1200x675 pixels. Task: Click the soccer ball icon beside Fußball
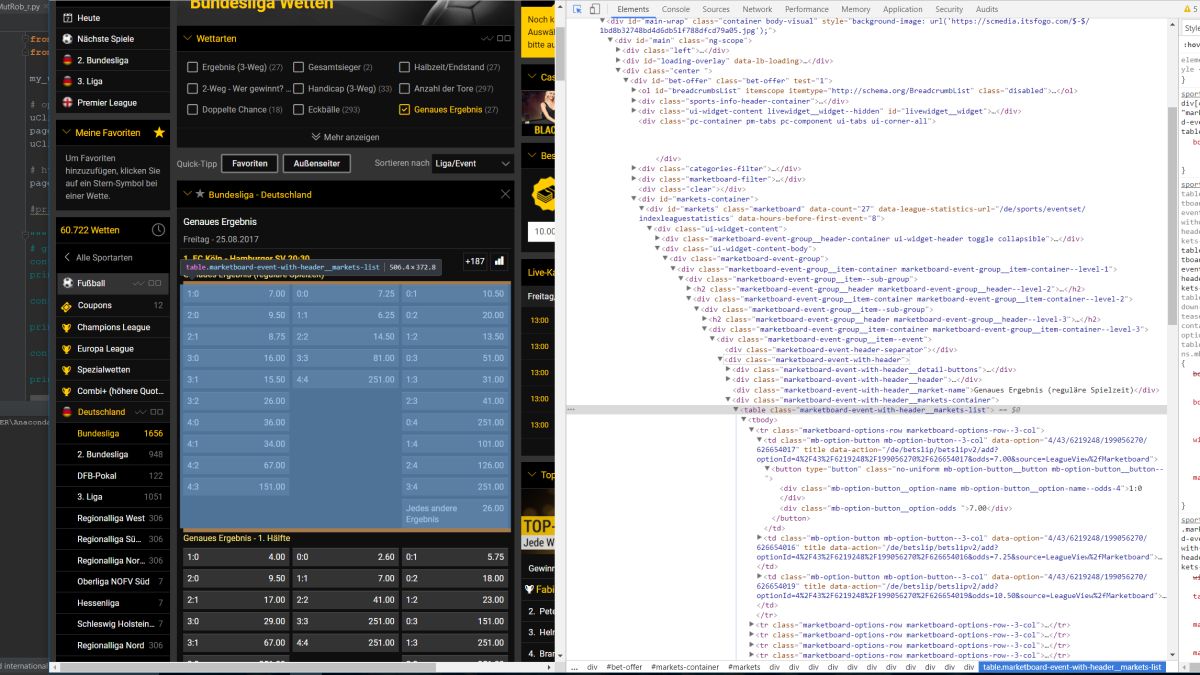[x=66, y=283]
